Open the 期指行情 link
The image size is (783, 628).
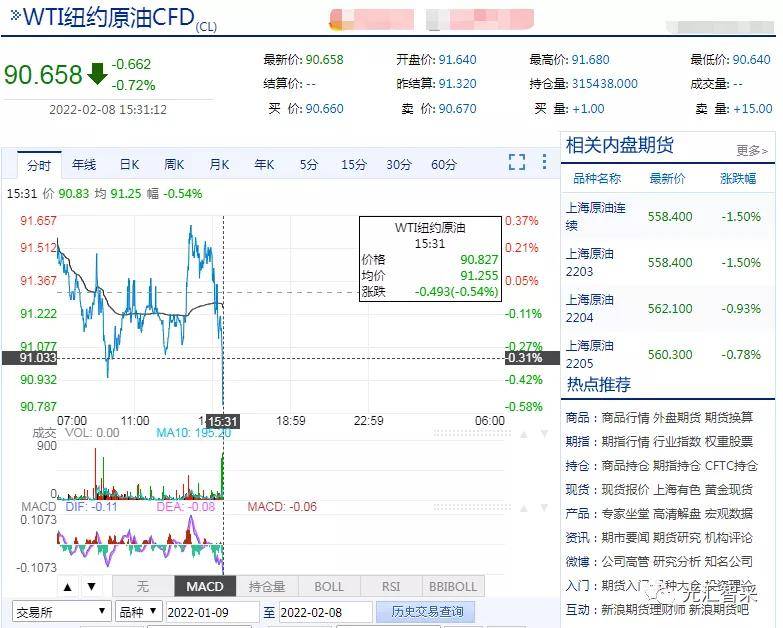point(625,441)
